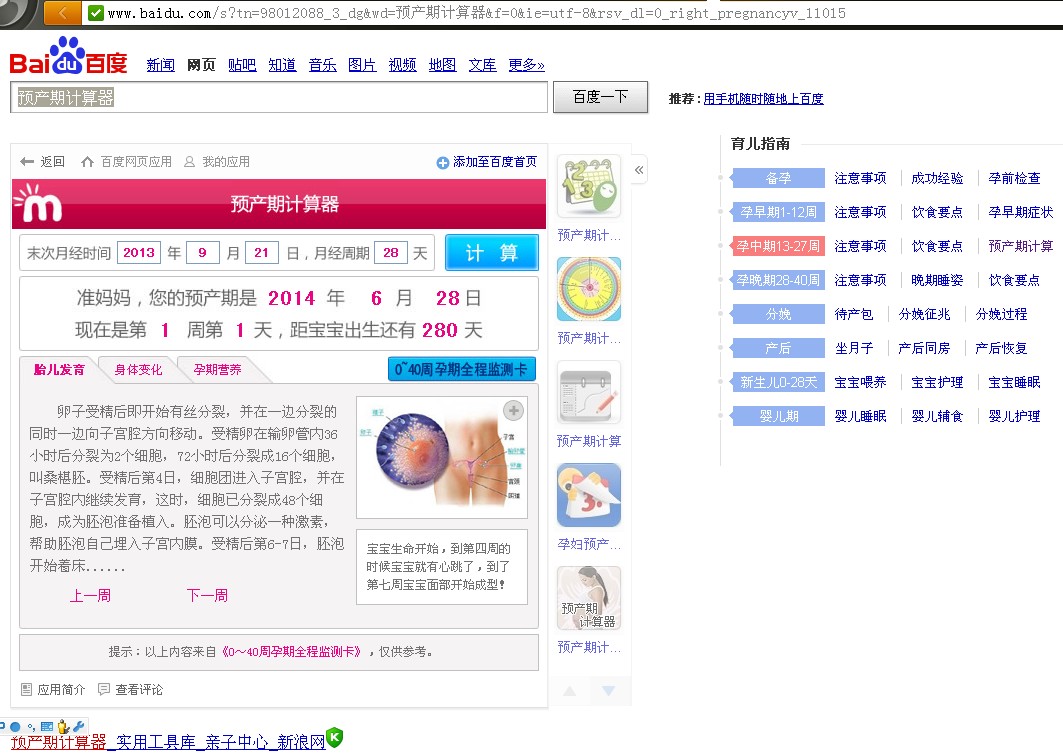Viewport: 1063px width, 756px height.
Task: Click the 预产期计算器 search input field
Action: pyautogui.click(x=279, y=97)
